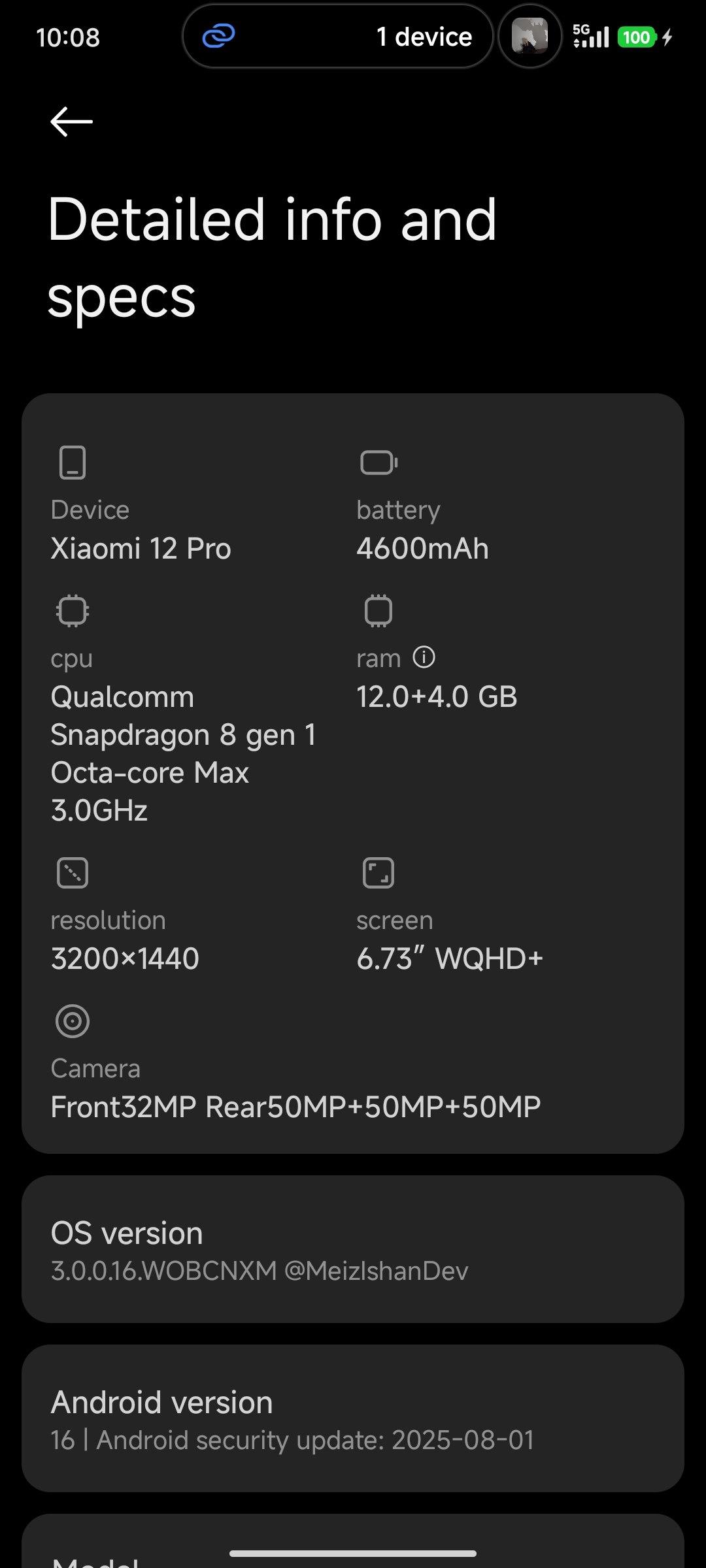
Task: Tap the ram memory chip icon
Action: [378, 611]
